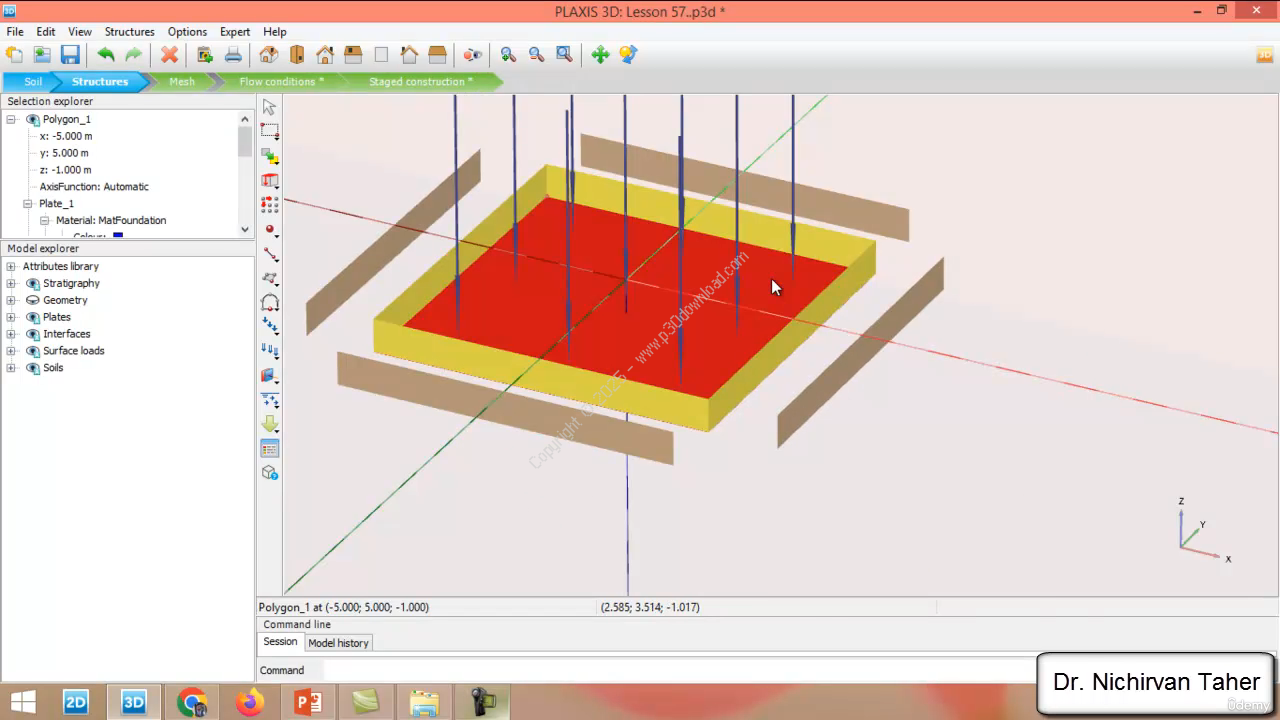Screen dimensions: 1280x720
Task: Open the Windows Start button
Action: 22,702
